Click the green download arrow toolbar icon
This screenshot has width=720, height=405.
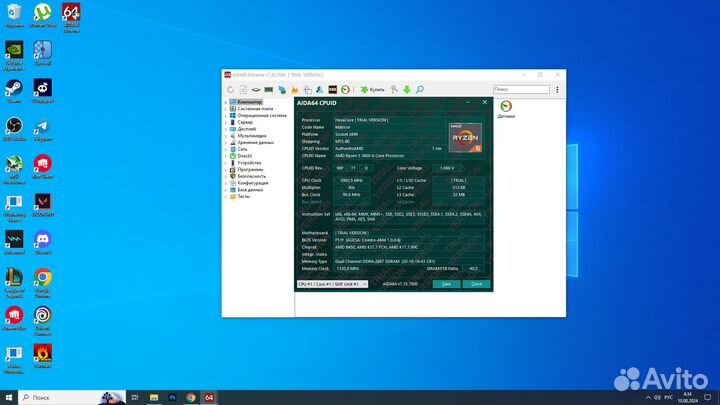coord(406,90)
